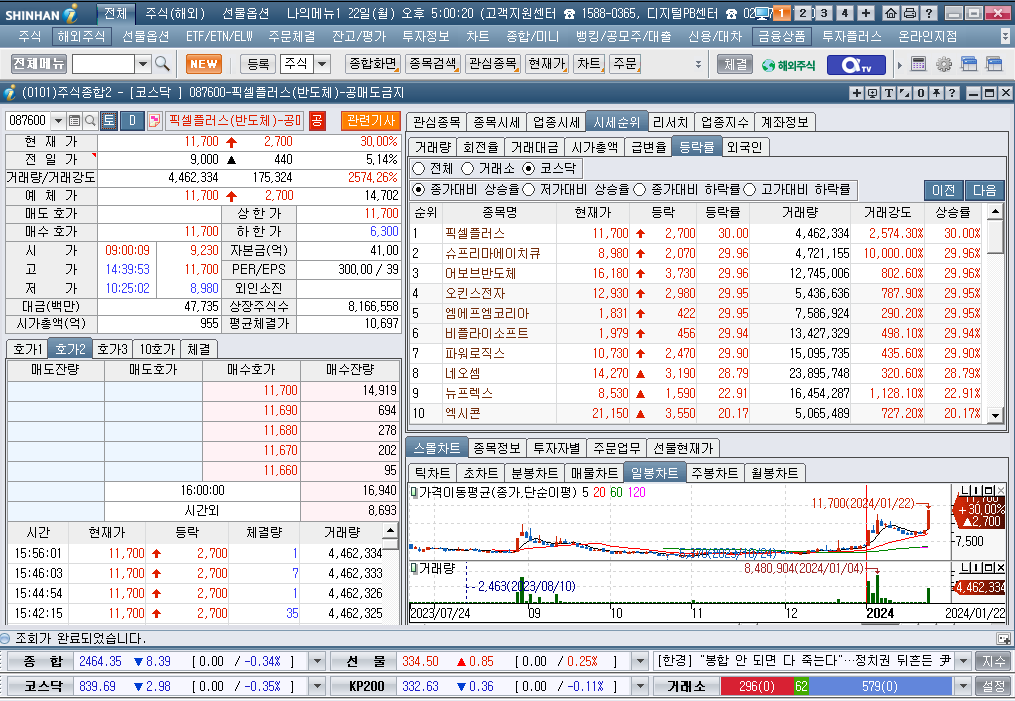Add new virtual screen with plus icon
Image resolution: width=1015 pixels, height=701 pixels.
pos(866,13)
